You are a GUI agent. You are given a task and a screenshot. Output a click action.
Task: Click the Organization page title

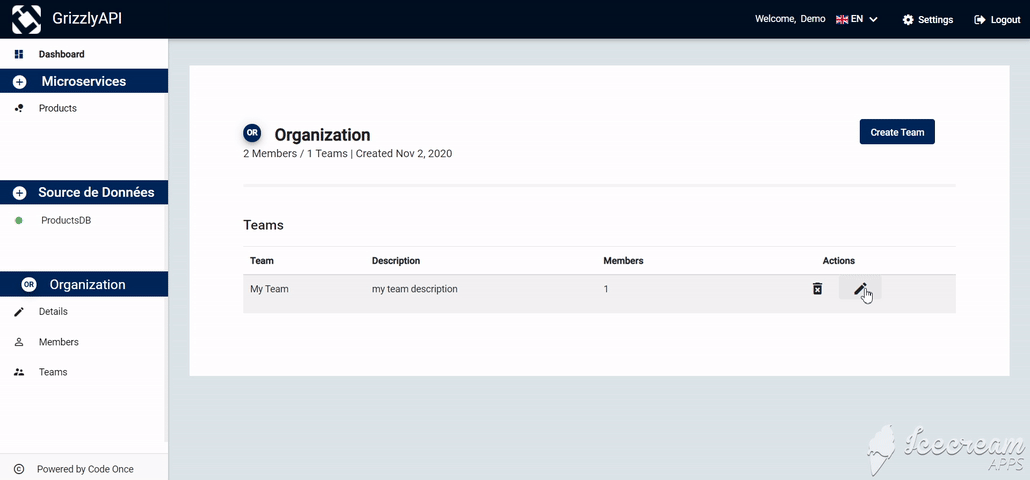point(323,135)
